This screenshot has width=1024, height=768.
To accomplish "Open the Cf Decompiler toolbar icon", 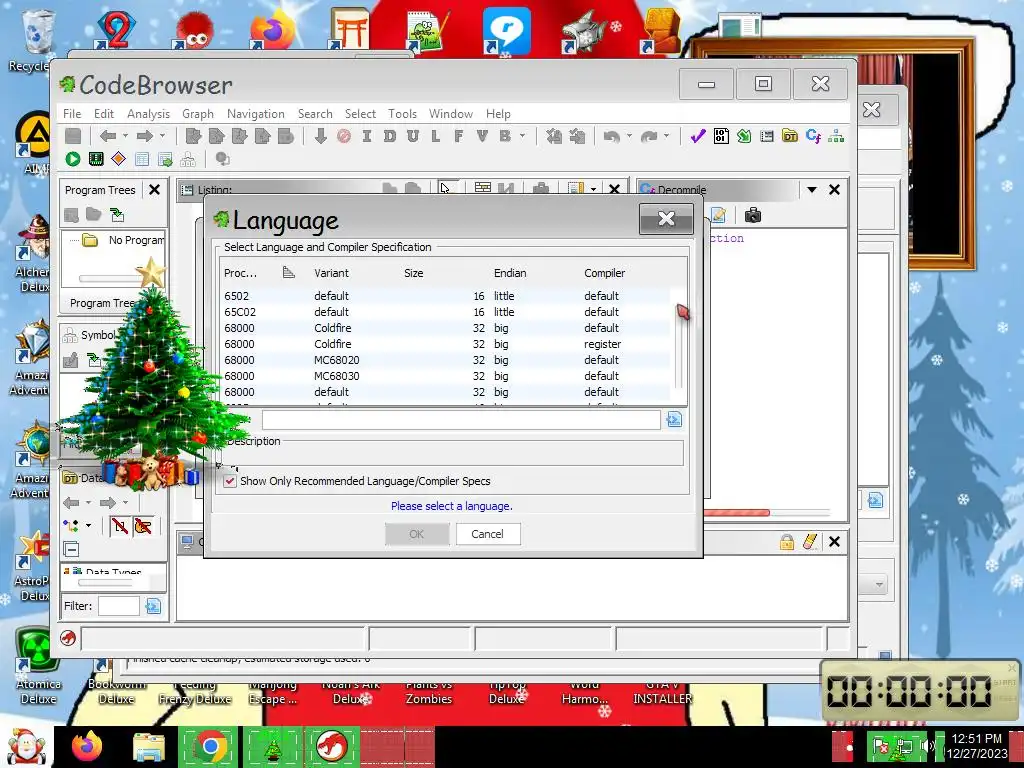I will click(x=813, y=136).
